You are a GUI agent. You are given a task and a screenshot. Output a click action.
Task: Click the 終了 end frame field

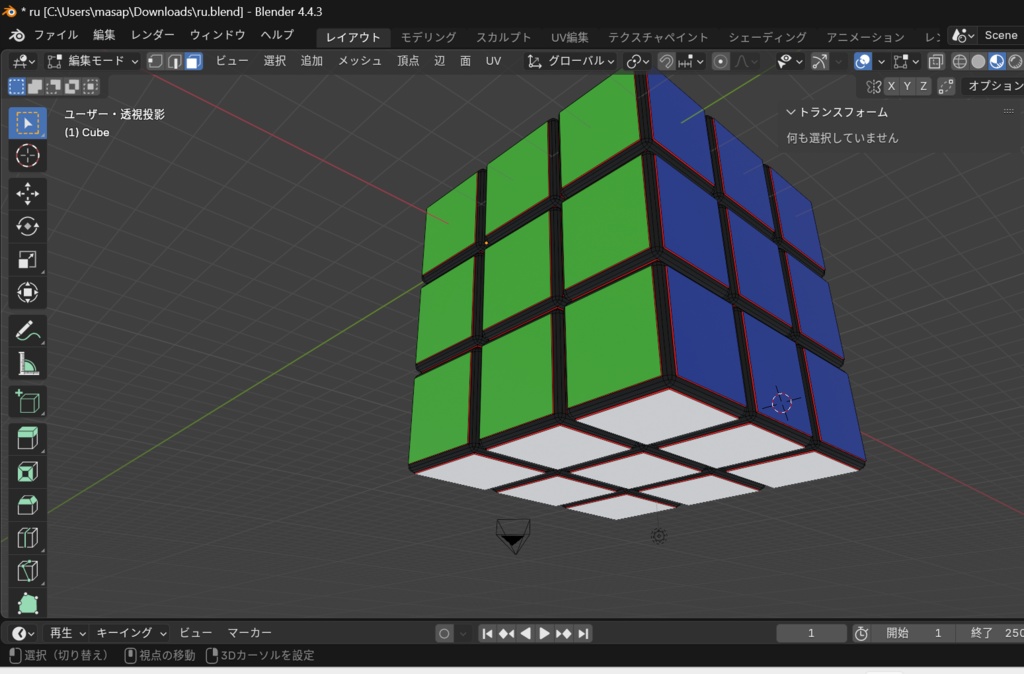[x=989, y=634]
